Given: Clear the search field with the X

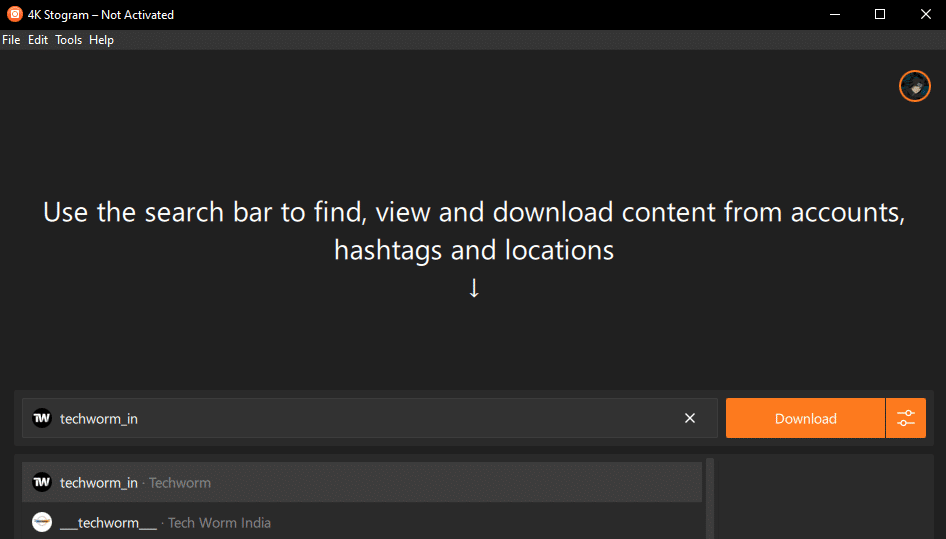Looking at the screenshot, I should [690, 418].
